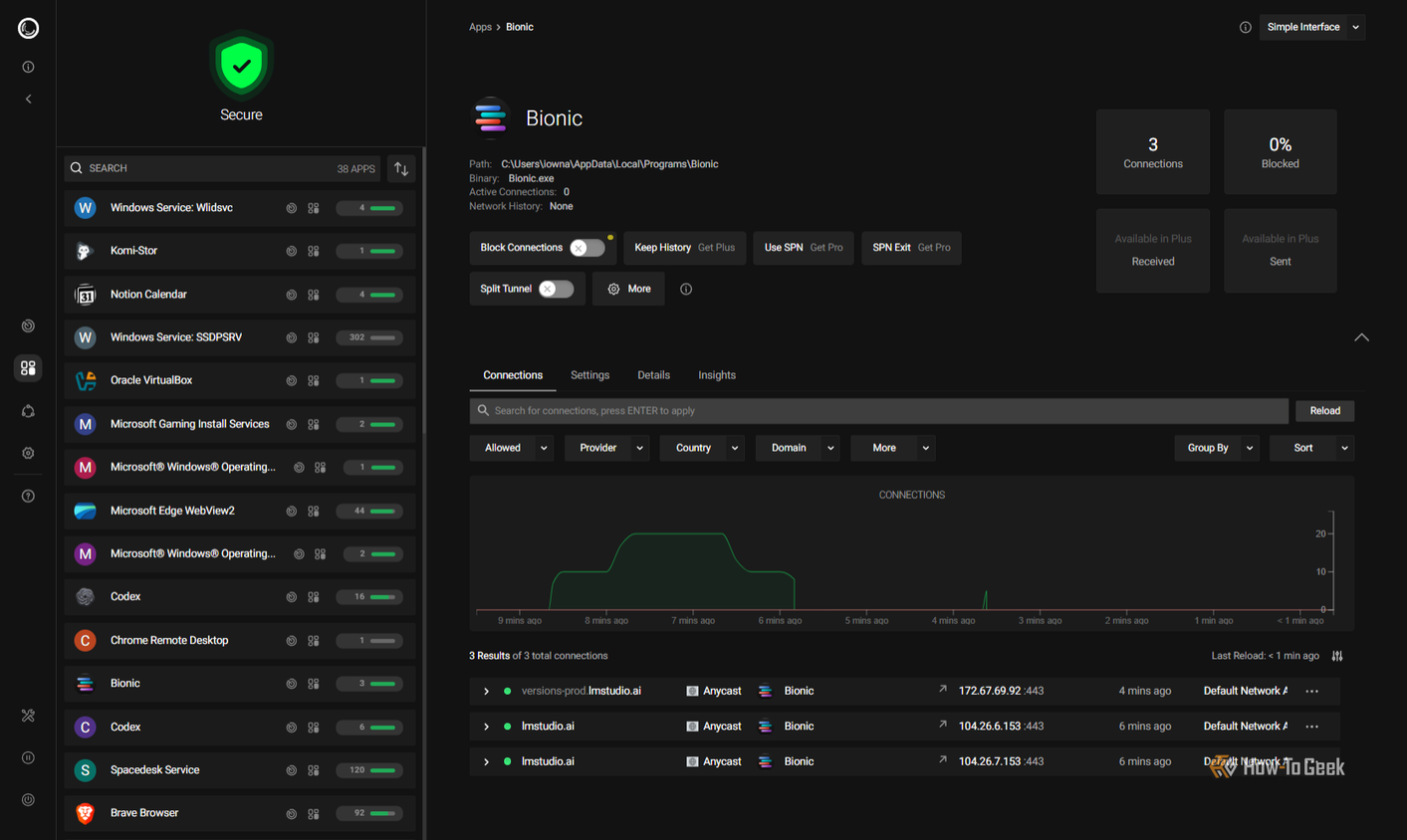Image resolution: width=1407 pixels, height=840 pixels.
Task: Open the SPN network sidebar icon
Action: (28, 411)
